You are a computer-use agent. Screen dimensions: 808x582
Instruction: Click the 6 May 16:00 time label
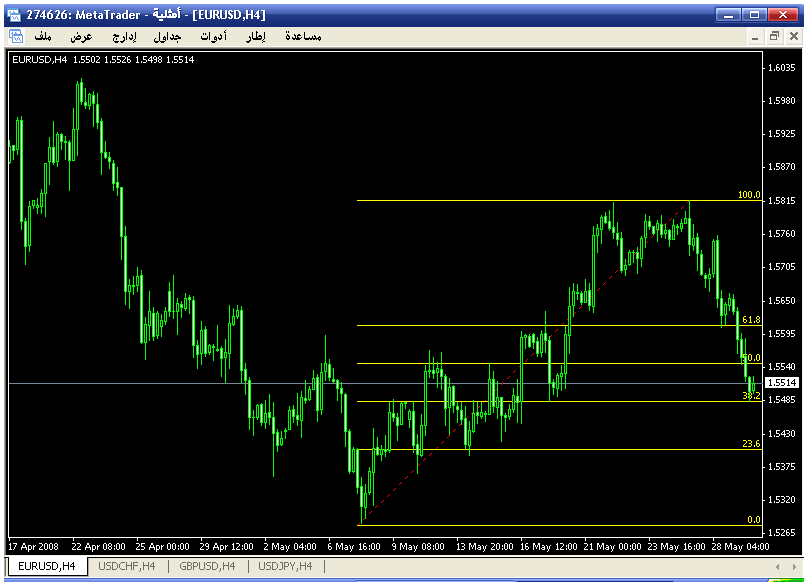[354, 546]
